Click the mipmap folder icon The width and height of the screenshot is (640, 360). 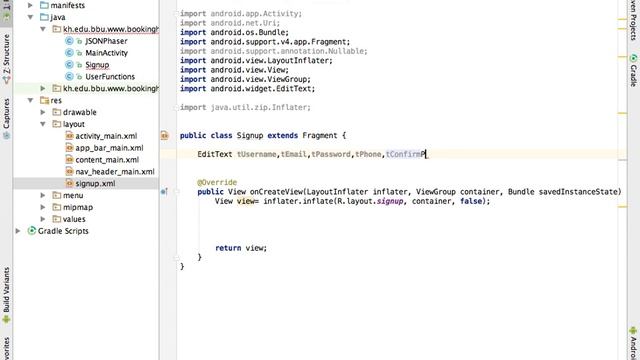[57, 207]
